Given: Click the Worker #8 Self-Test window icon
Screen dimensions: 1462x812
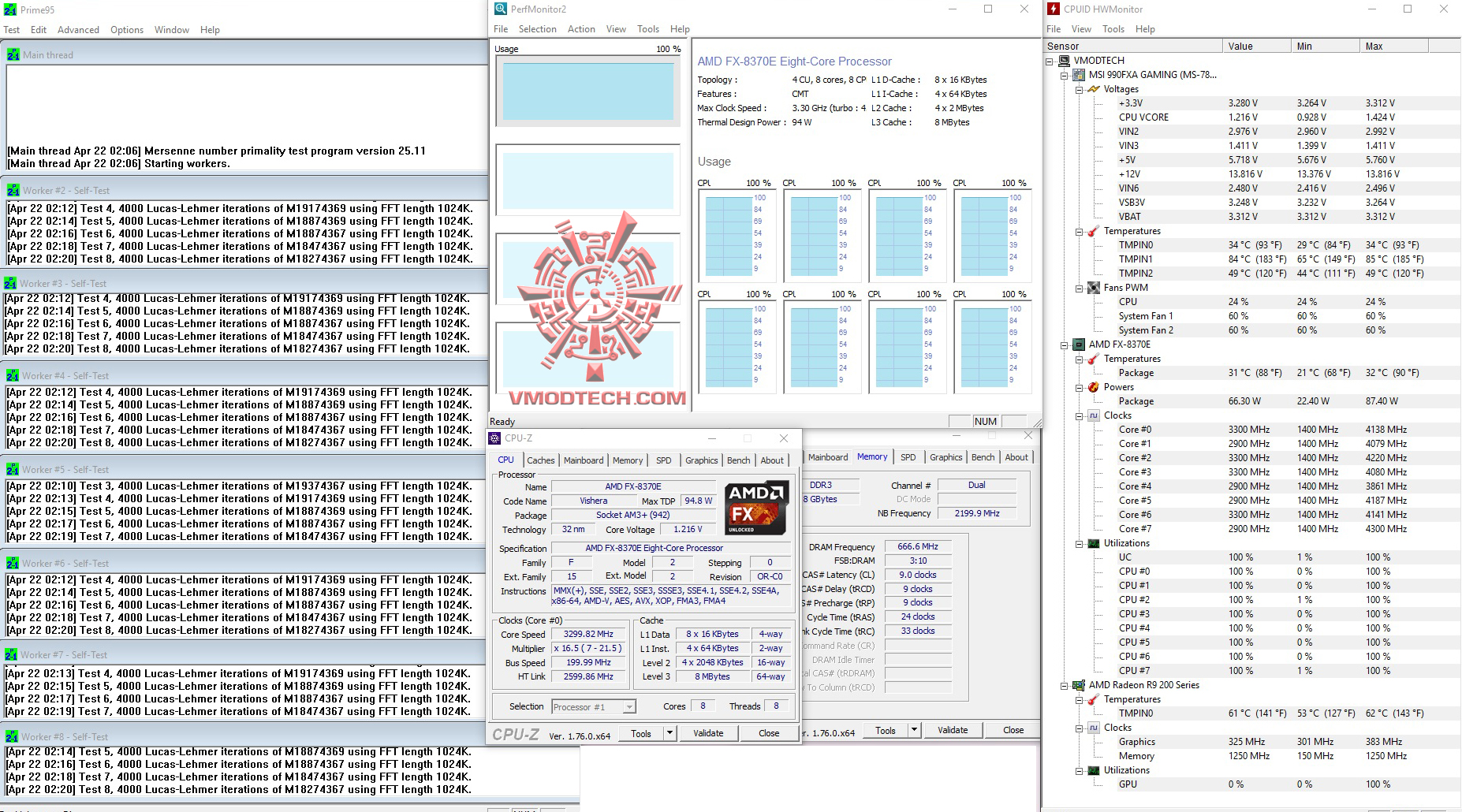Looking at the screenshot, I should click(x=12, y=736).
